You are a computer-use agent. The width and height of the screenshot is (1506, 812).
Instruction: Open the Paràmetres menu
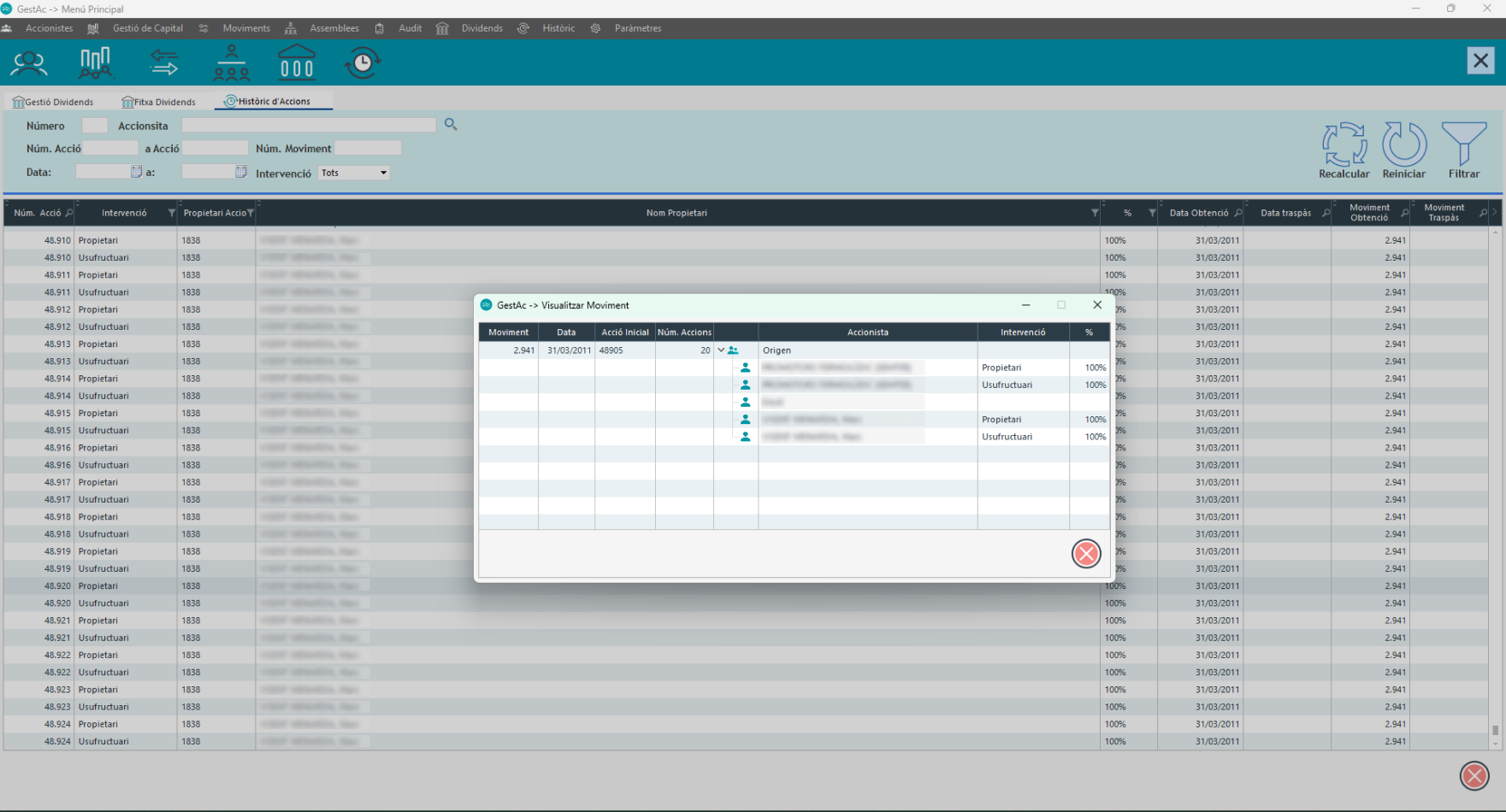[x=637, y=28]
